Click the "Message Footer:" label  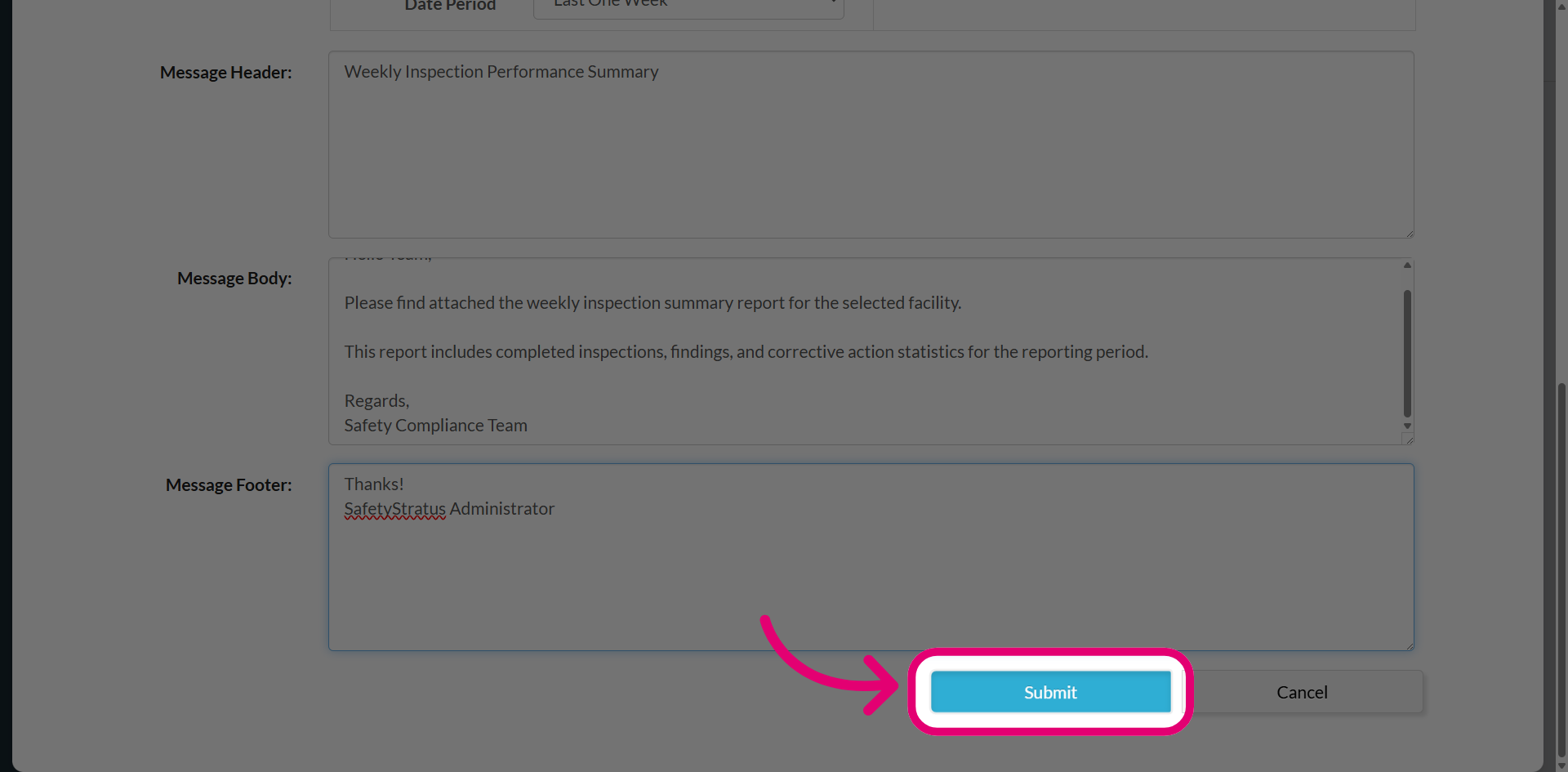tap(229, 485)
